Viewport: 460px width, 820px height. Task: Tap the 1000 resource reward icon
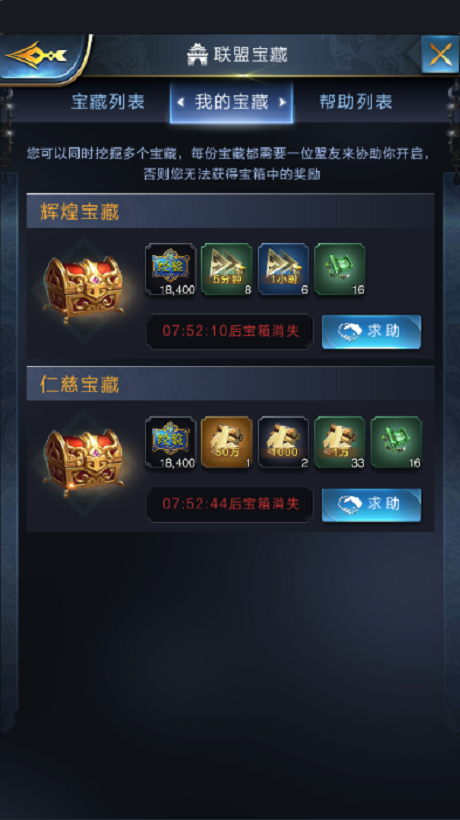click(283, 442)
